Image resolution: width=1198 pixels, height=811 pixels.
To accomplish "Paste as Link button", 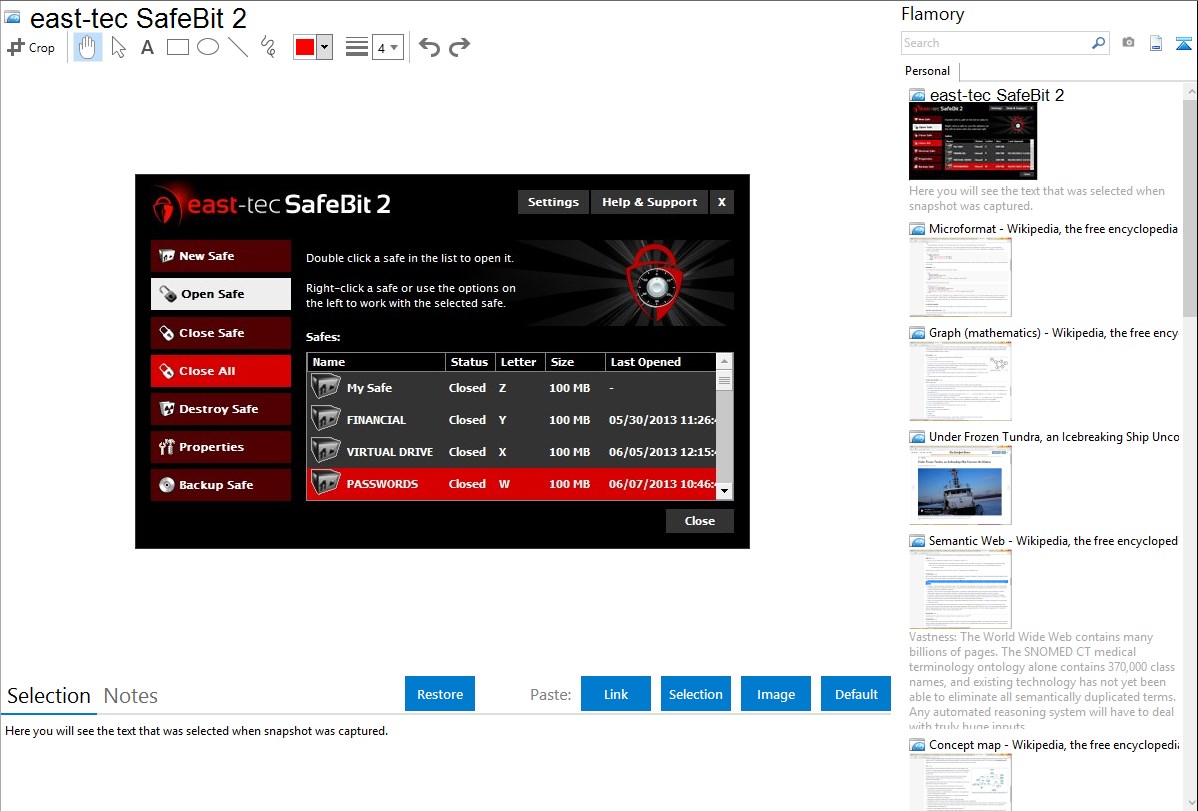I will click(616, 694).
